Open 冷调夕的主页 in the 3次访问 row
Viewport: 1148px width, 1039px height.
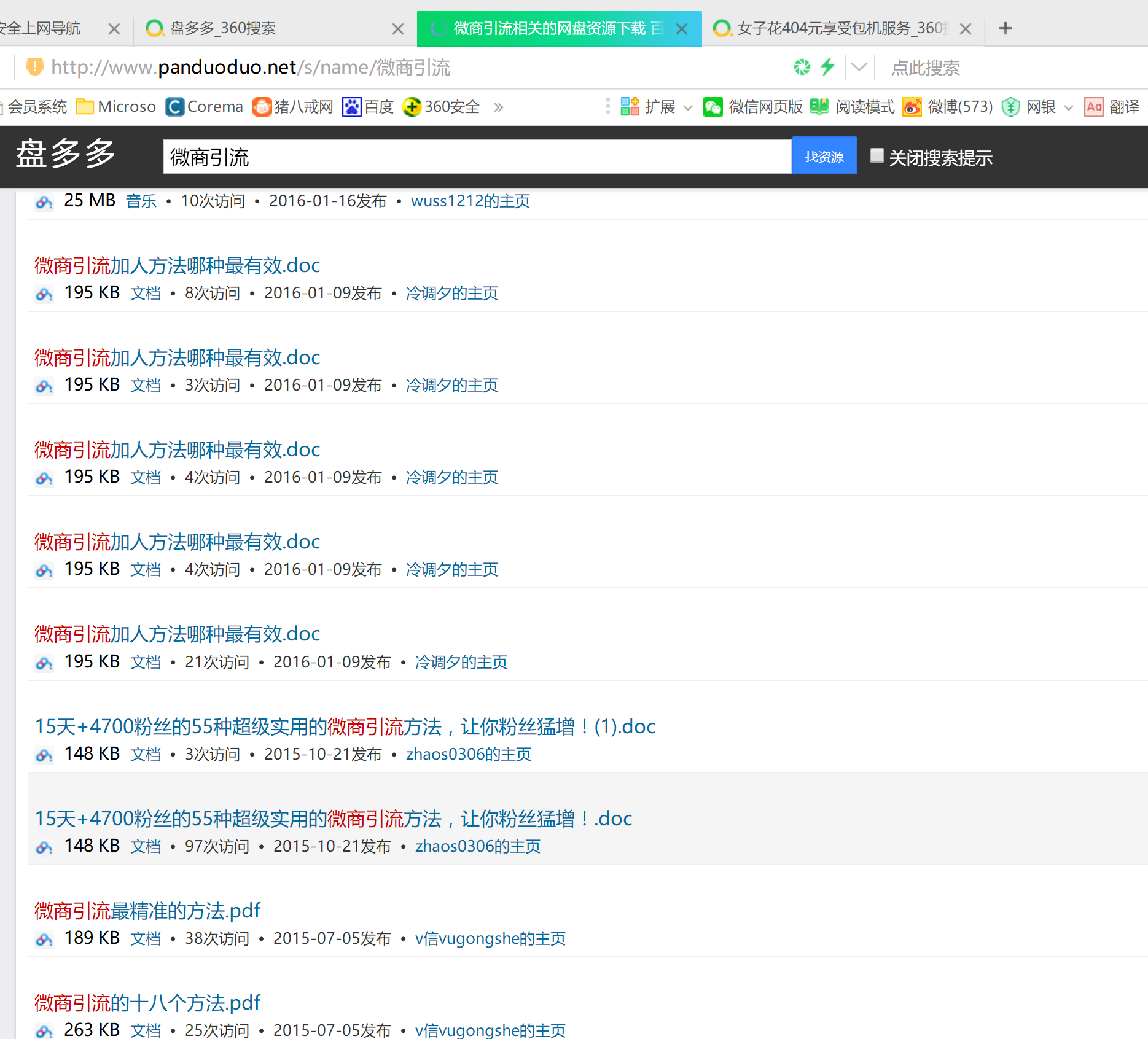452,385
